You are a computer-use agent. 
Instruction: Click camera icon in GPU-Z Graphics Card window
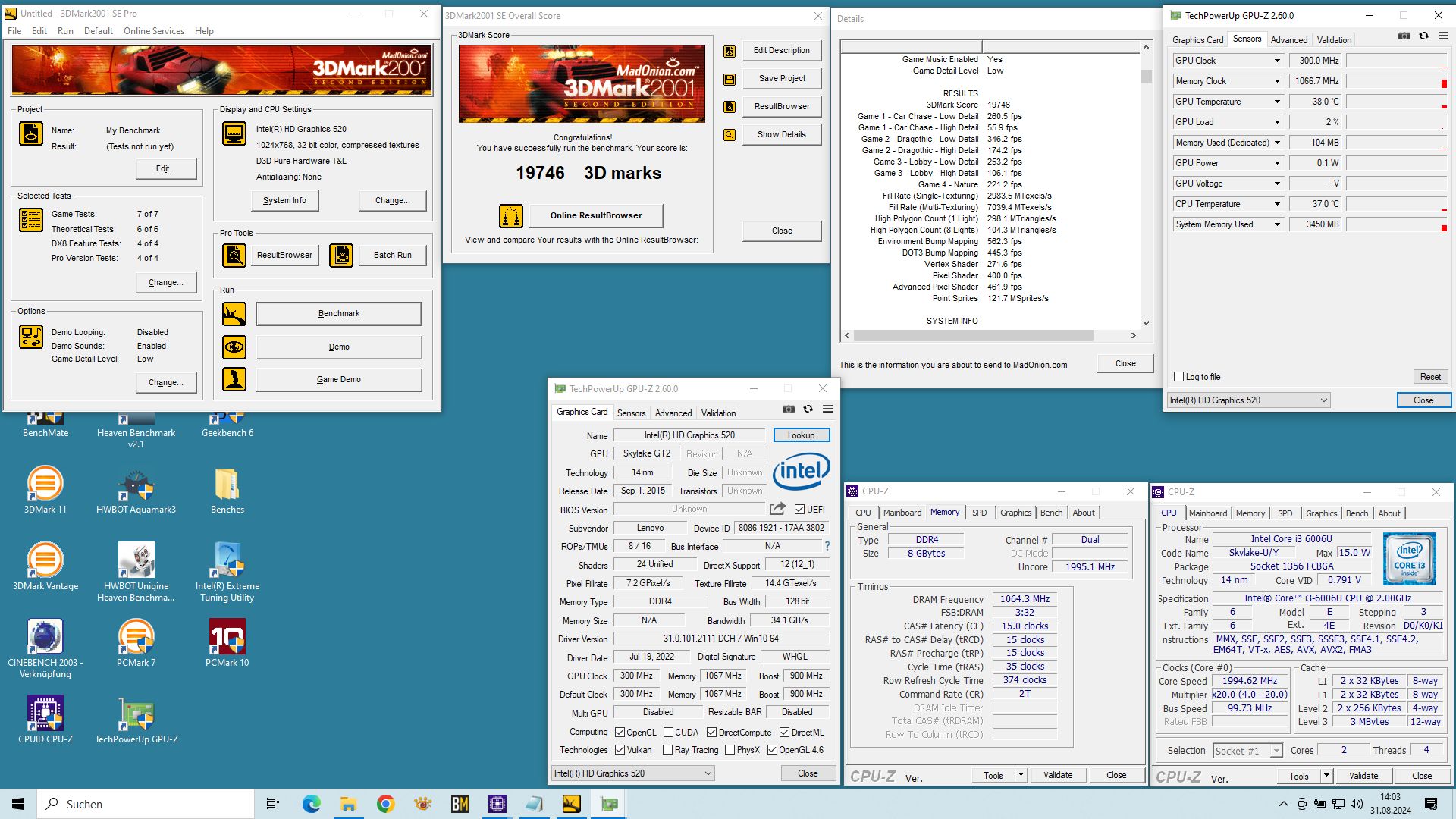point(789,409)
